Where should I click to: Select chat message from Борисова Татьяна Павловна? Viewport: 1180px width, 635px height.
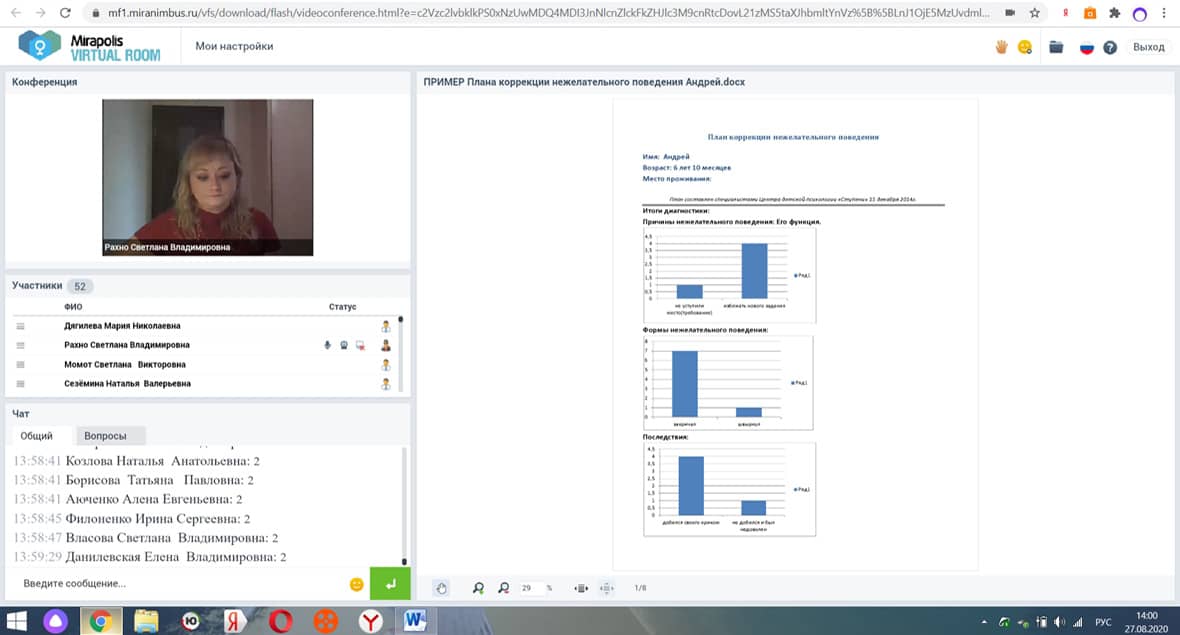tap(133, 480)
